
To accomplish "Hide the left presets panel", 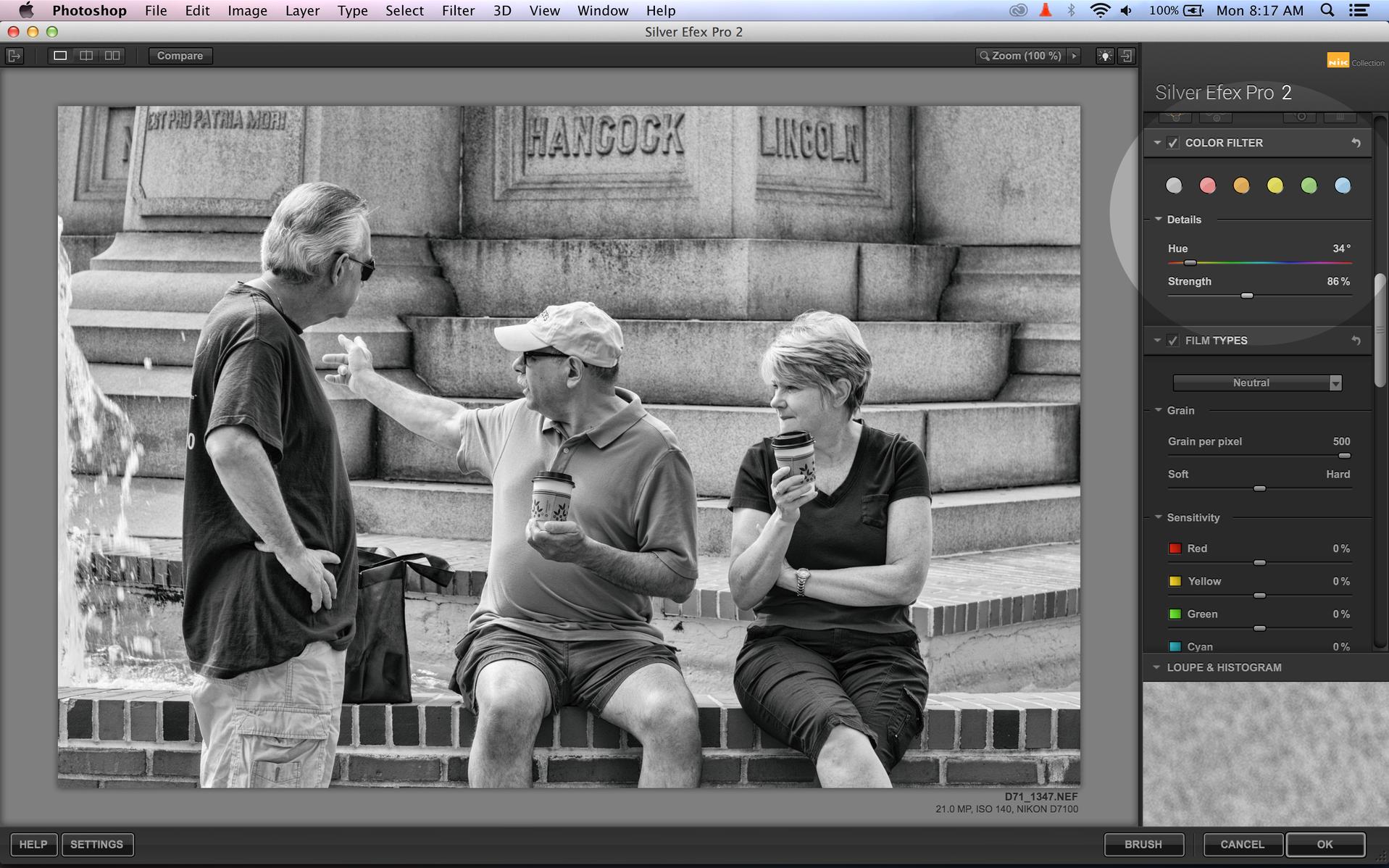I will coord(14,56).
